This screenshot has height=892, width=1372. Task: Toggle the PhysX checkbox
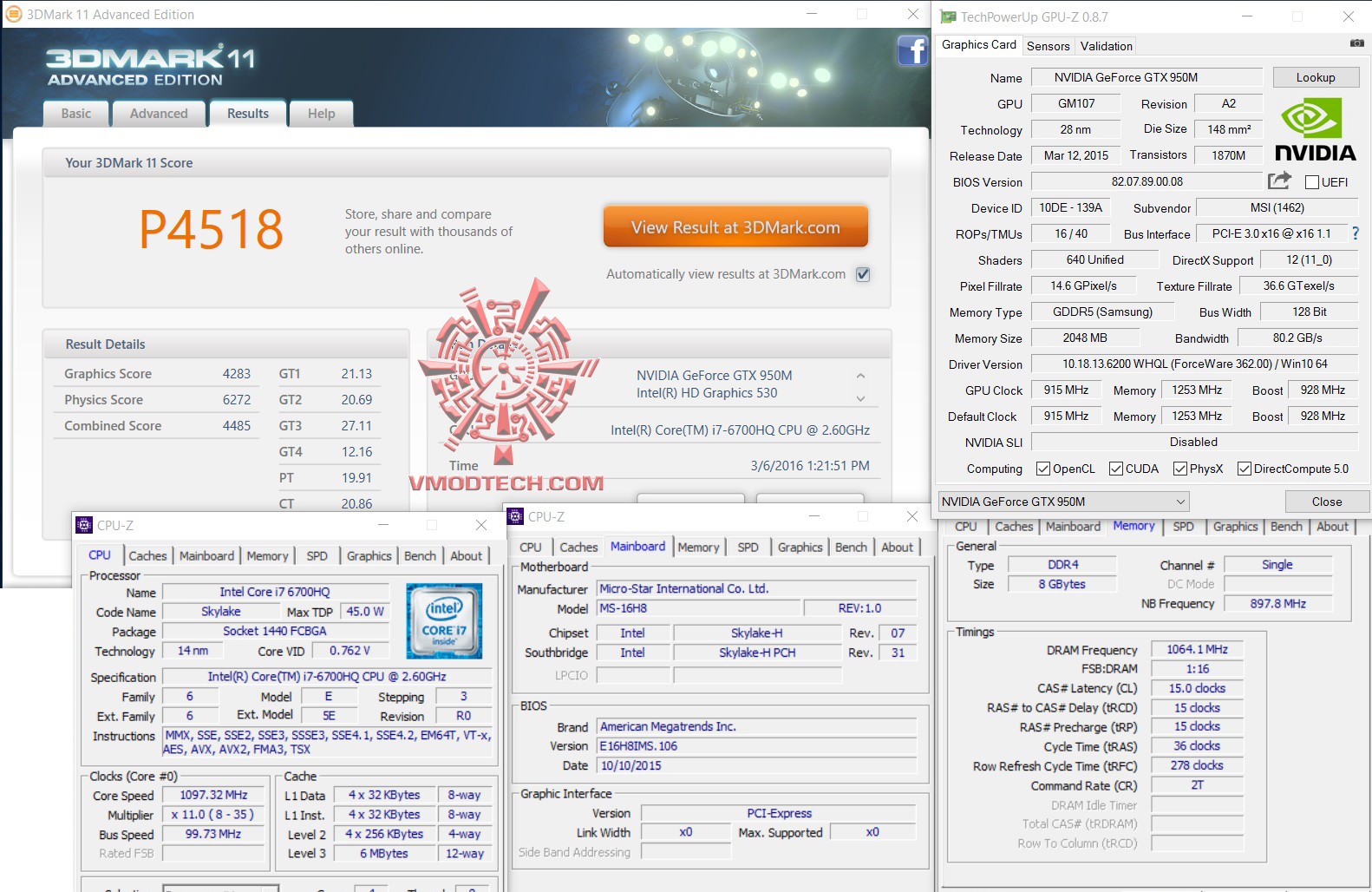[x=1180, y=469]
